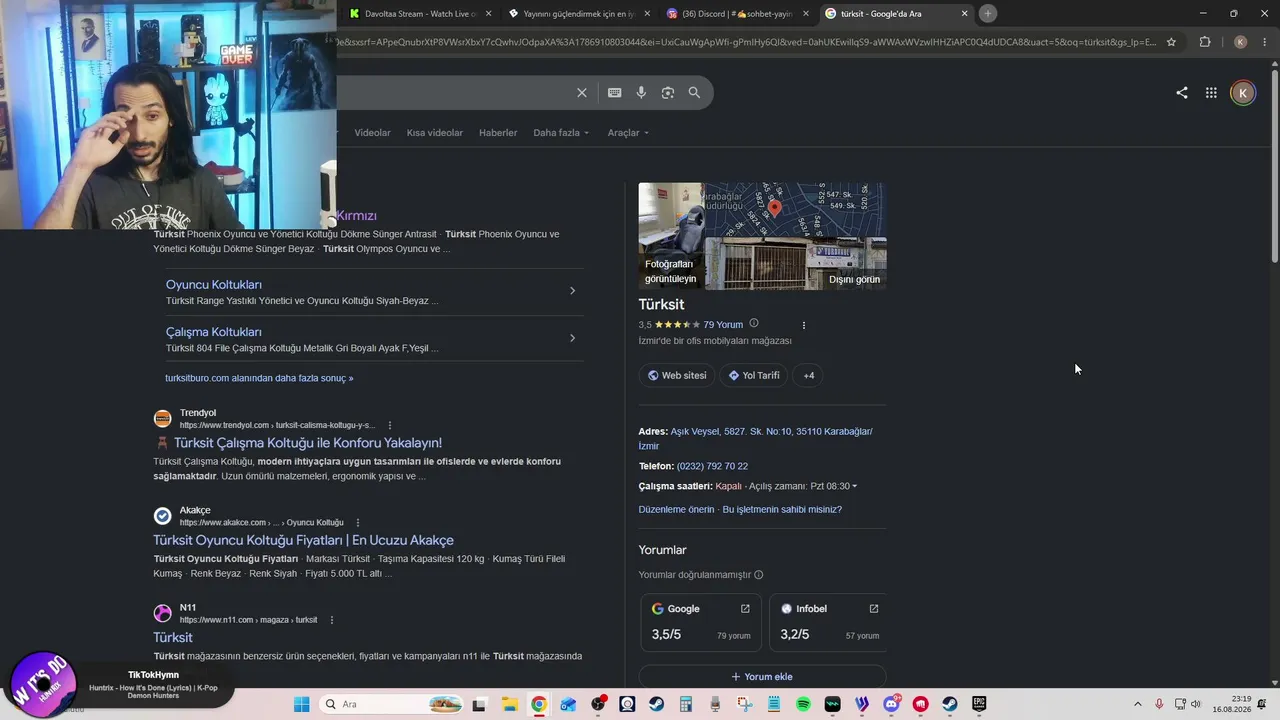Open the Oyuncu Koltukları sitelink chevron
The height and width of the screenshot is (720, 1280).
(x=572, y=291)
